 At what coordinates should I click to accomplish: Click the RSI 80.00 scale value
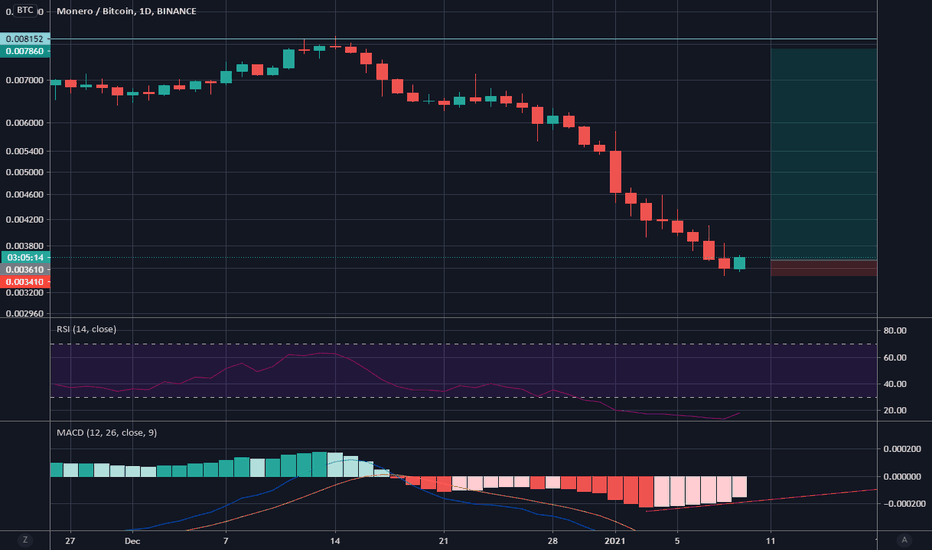[895, 331]
